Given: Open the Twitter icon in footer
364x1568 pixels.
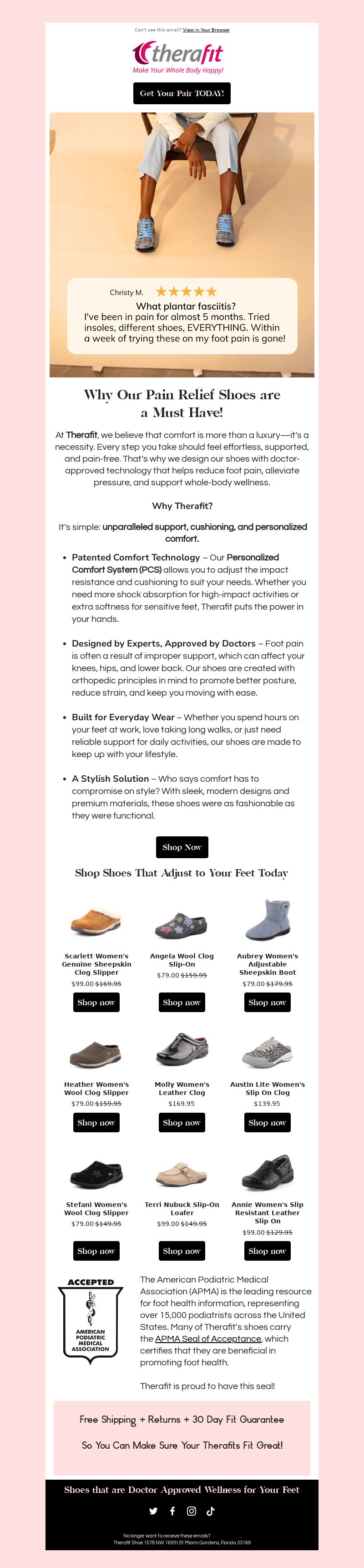Looking at the screenshot, I should tap(153, 1511).
